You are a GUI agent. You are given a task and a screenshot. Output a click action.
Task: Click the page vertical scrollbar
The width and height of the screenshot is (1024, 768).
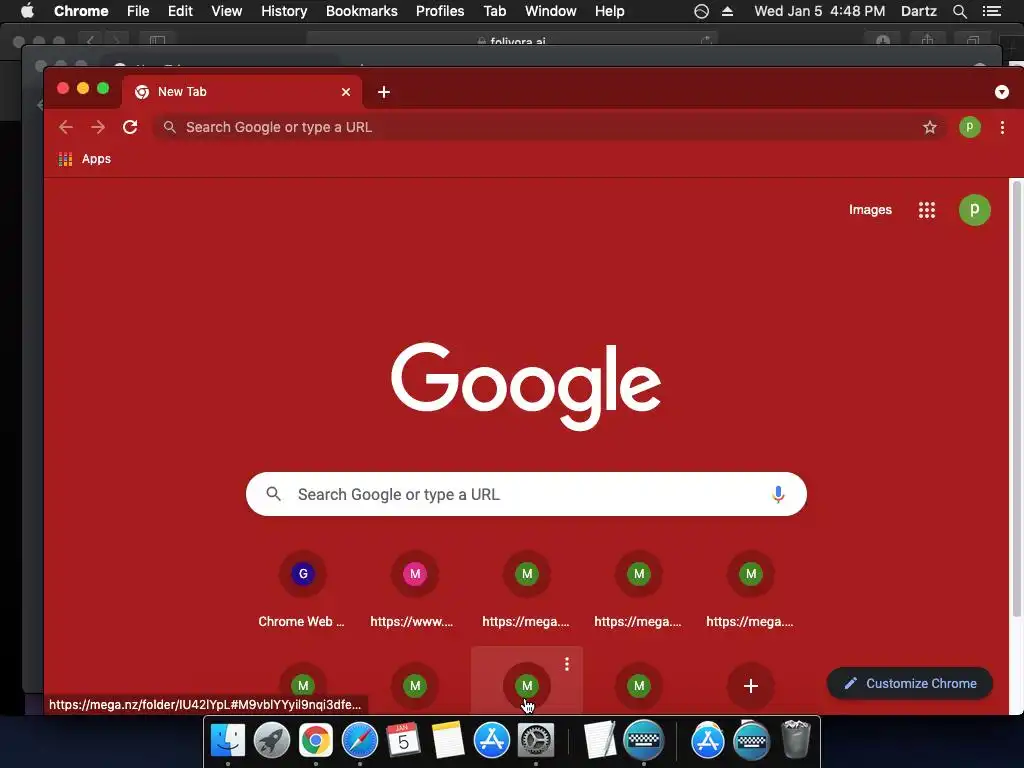point(1016,398)
